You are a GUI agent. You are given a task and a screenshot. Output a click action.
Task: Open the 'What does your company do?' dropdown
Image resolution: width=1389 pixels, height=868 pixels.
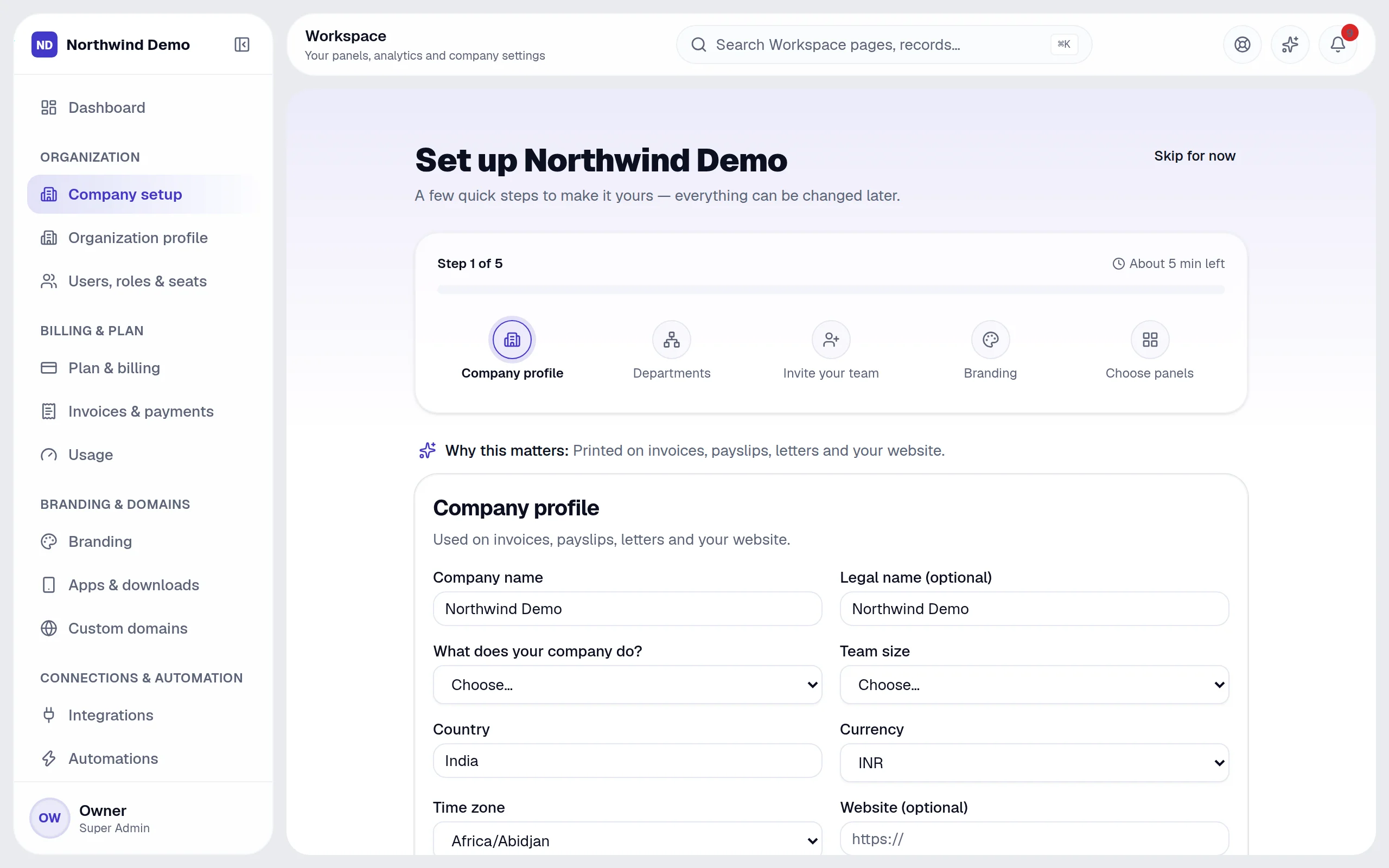627,684
